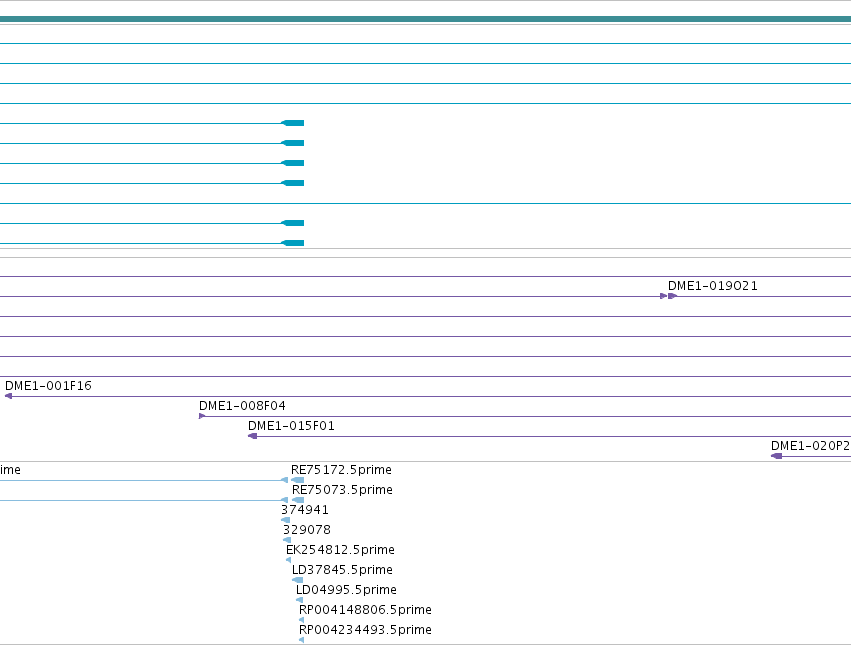Select the RE75073.5prime EST label
The width and height of the screenshot is (851, 645).
(x=342, y=490)
